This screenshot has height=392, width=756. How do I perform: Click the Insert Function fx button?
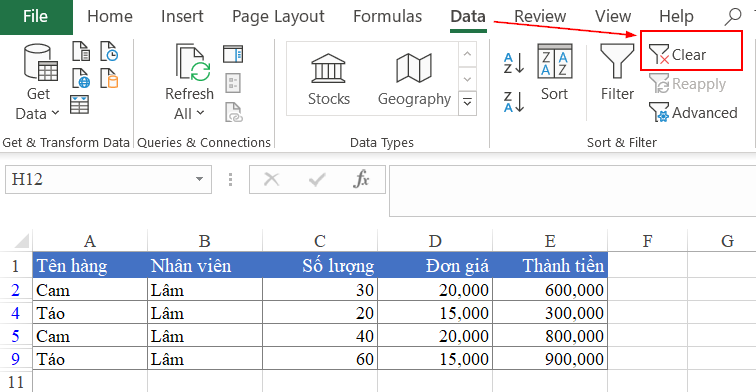pos(361,179)
